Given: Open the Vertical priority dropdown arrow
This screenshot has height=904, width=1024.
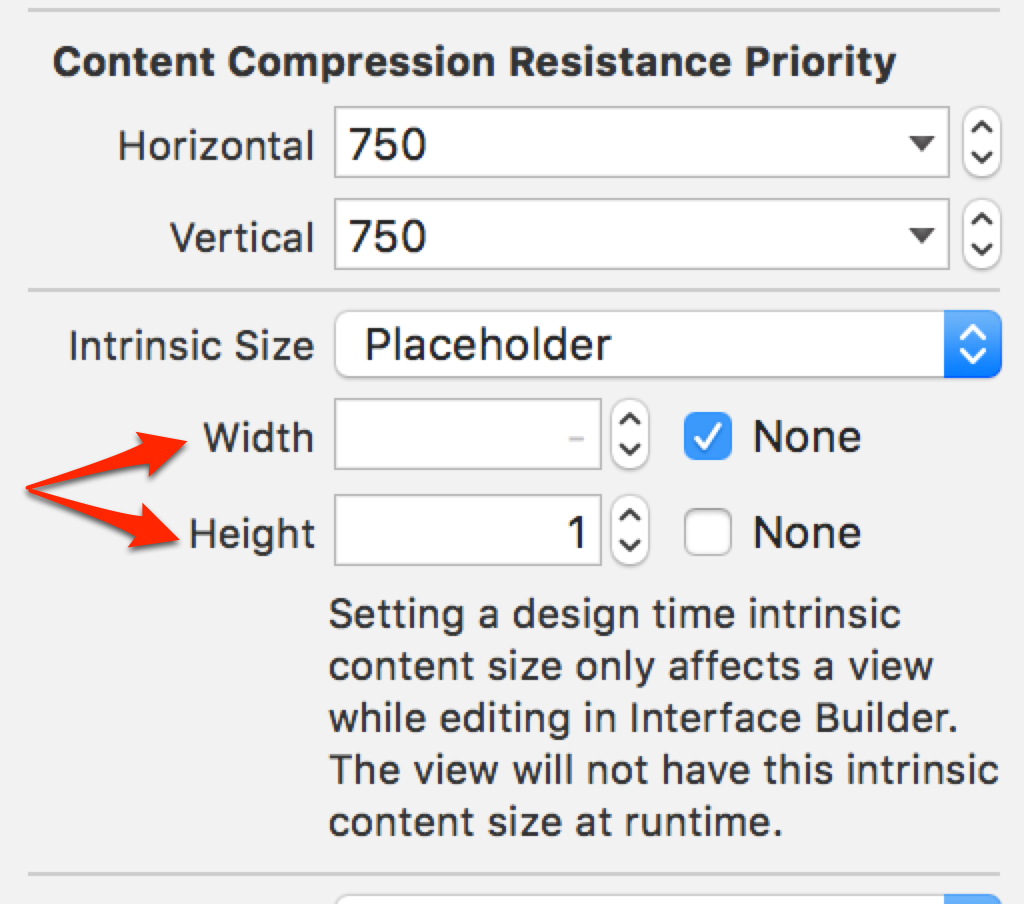Looking at the screenshot, I should tap(921, 234).
